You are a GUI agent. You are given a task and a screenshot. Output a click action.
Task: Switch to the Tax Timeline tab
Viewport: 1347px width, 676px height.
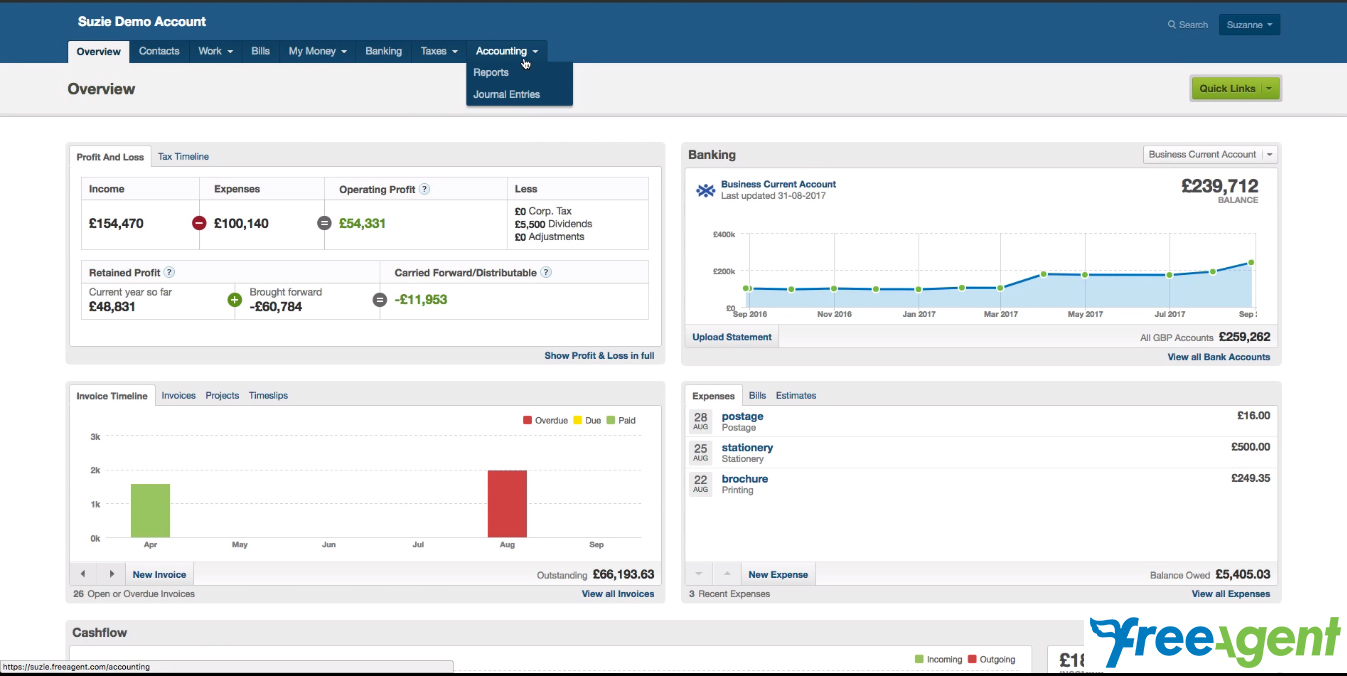pyautogui.click(x=183, y=156)
